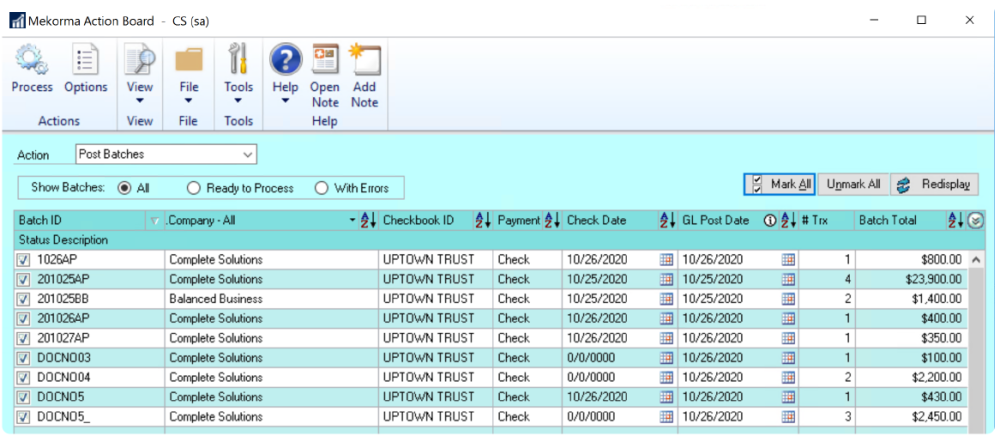Expand the Action dropdown showing Post Batches
Image resolution: width=1000 pixels, height=436 pixels.
[x=248, y=155]
